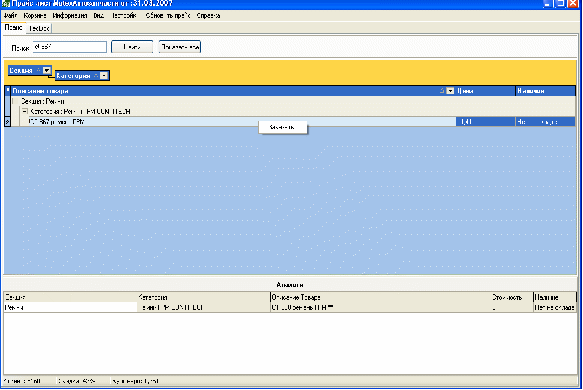Select the availability cell in analogs row
Image resolution: width=583 pixels, height=390 pixels.
point(555,307)
